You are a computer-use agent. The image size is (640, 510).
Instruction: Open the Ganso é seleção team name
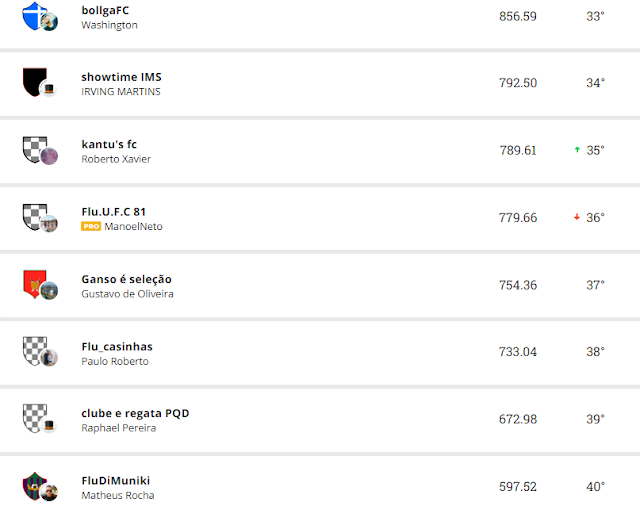click(x=126, y=279)
